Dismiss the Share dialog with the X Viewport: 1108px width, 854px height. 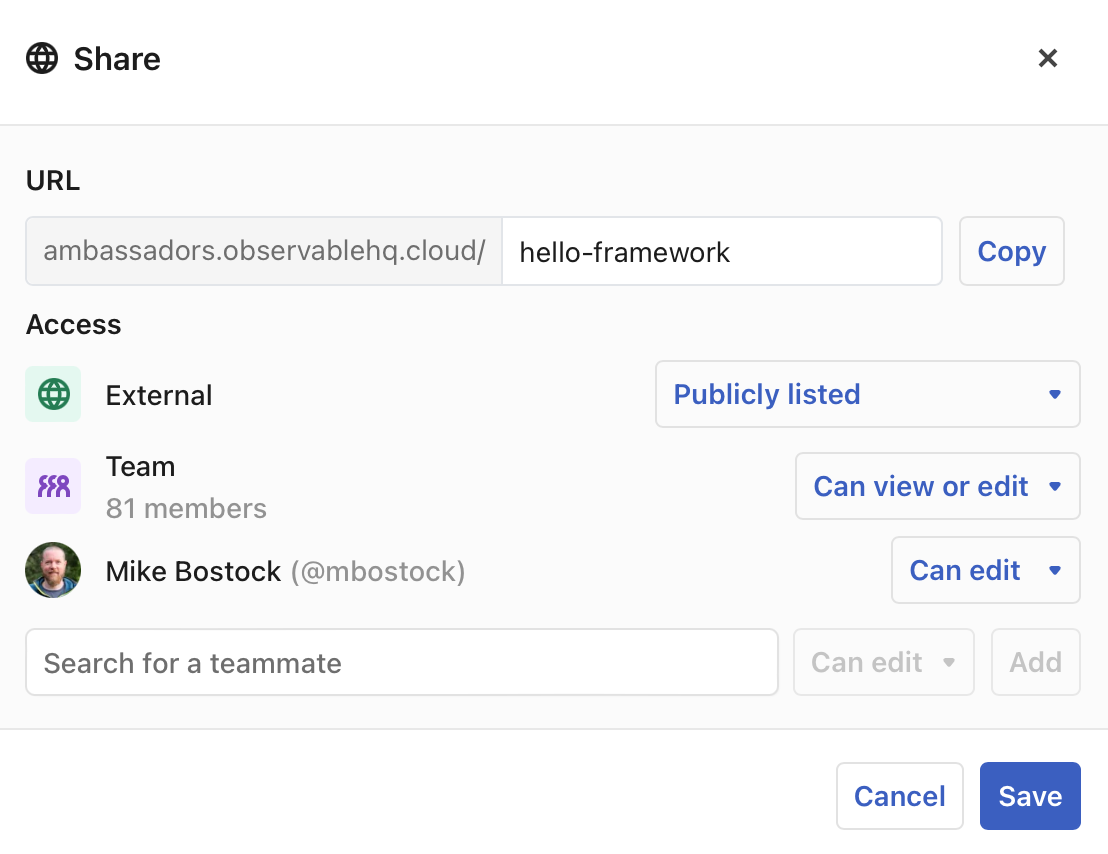1047,58
